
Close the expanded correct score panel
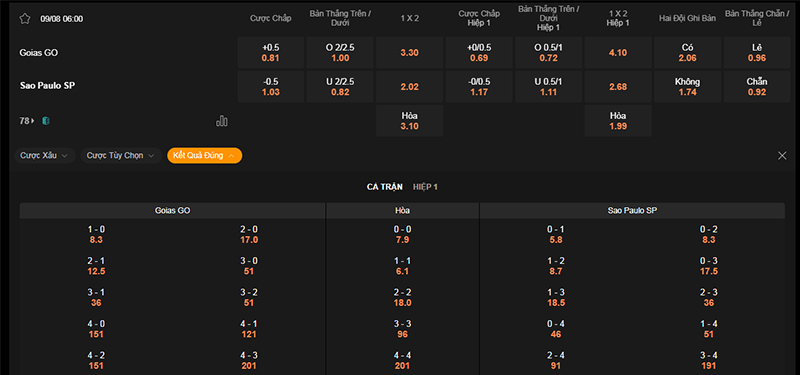click(x=782, y=156)
